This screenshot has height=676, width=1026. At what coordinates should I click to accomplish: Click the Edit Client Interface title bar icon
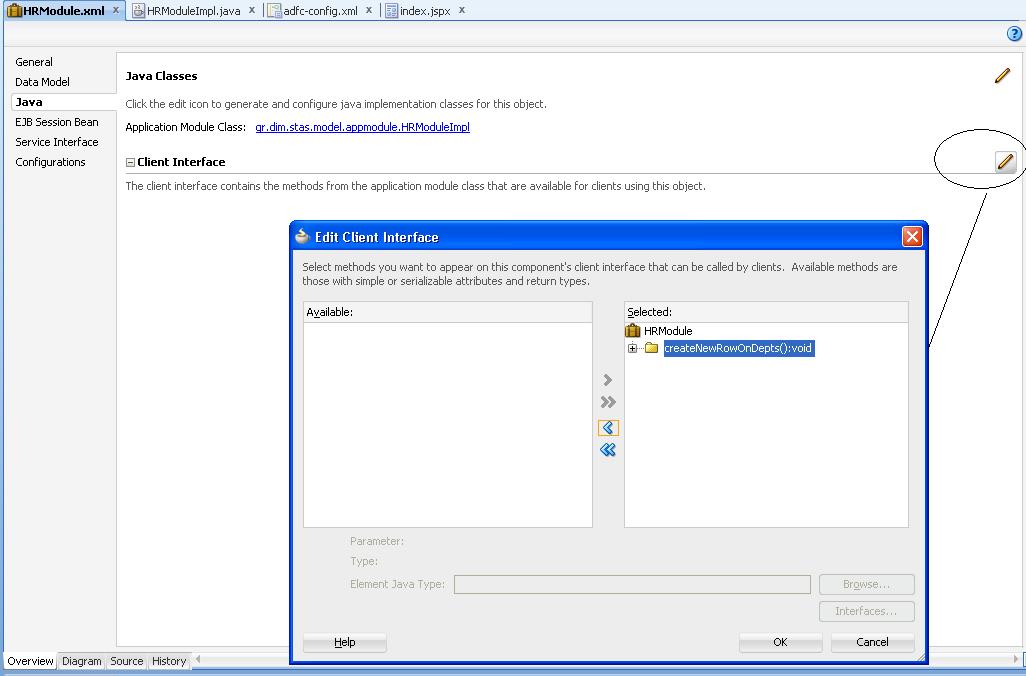tap(301, 237)
